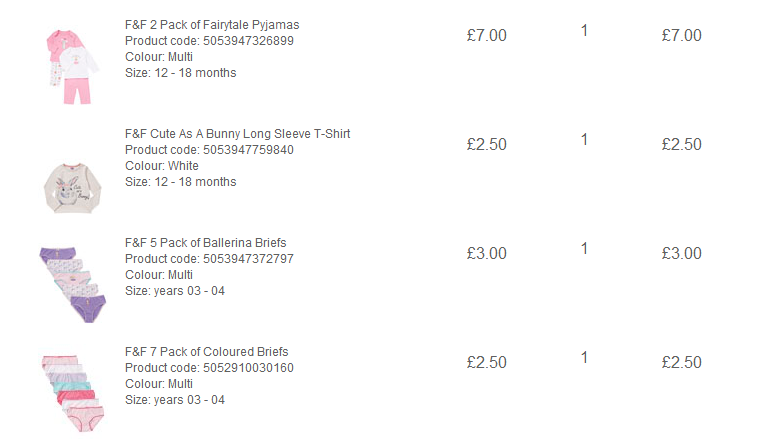Open the Coloured Briefs product image

click(73, 393)
